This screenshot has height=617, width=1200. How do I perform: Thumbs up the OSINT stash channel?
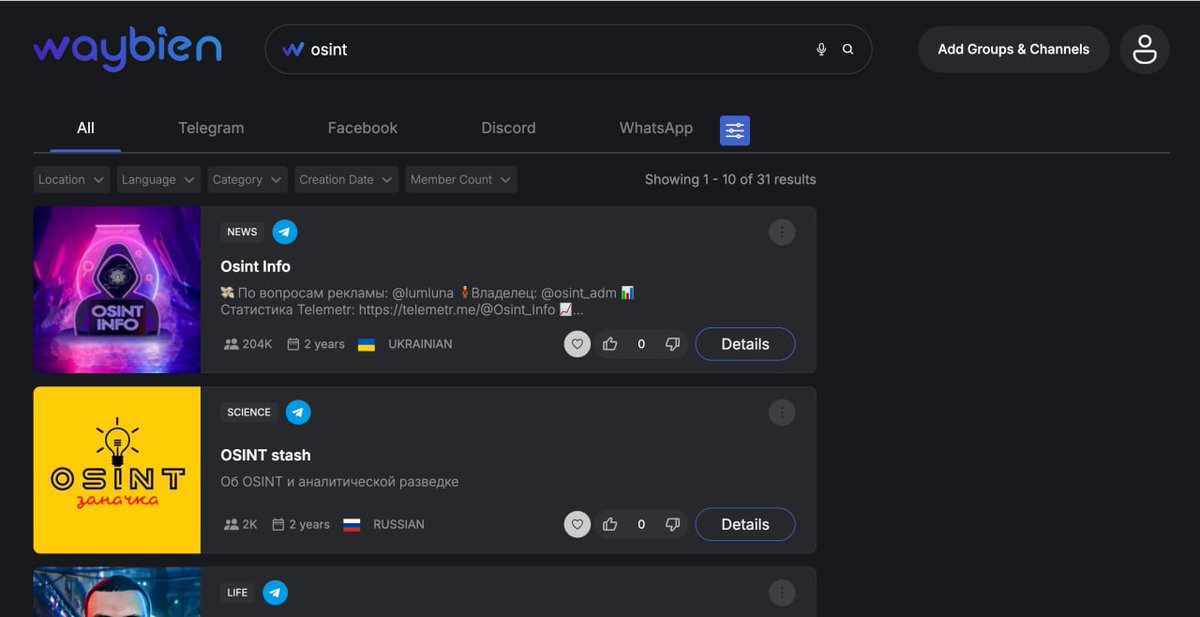(x=610, y=524)
